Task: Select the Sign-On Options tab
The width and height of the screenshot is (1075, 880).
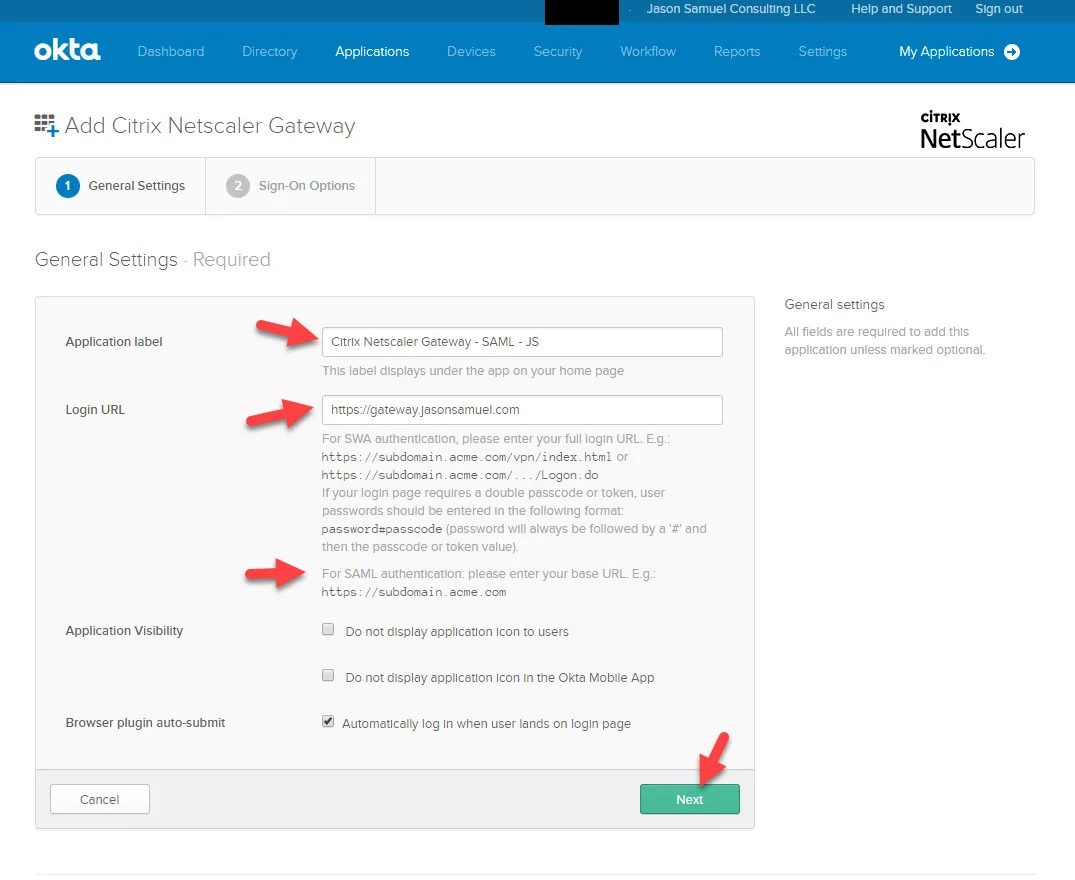Action: 290,186
